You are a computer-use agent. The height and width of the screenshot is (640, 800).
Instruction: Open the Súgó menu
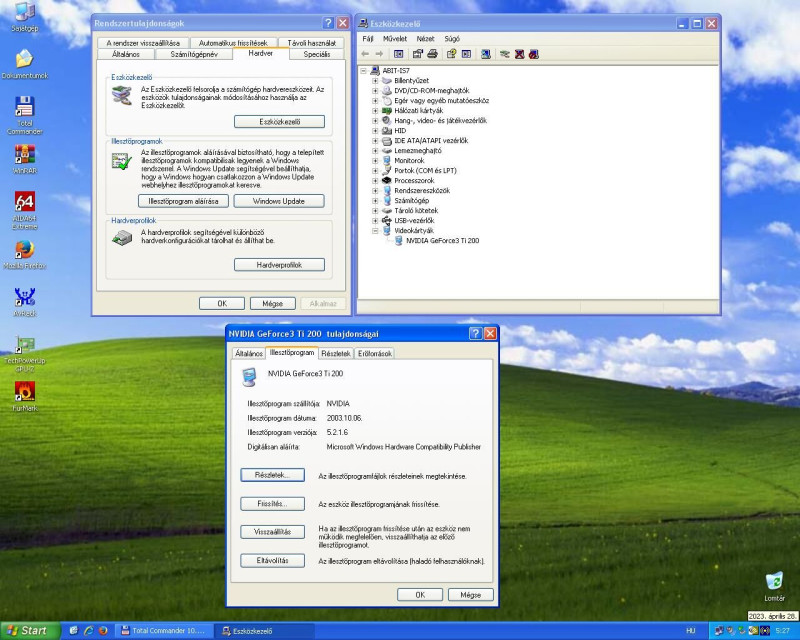click(452, 39)
